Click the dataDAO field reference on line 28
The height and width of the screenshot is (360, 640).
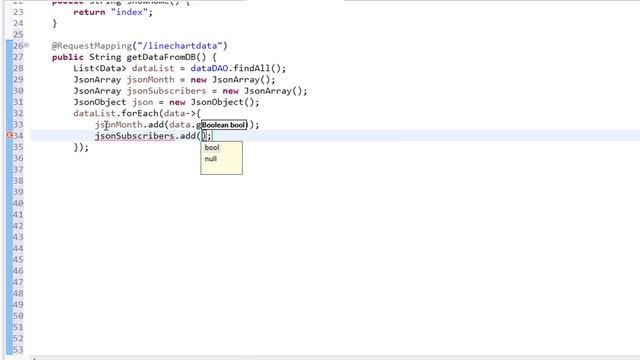click(209, 68)
